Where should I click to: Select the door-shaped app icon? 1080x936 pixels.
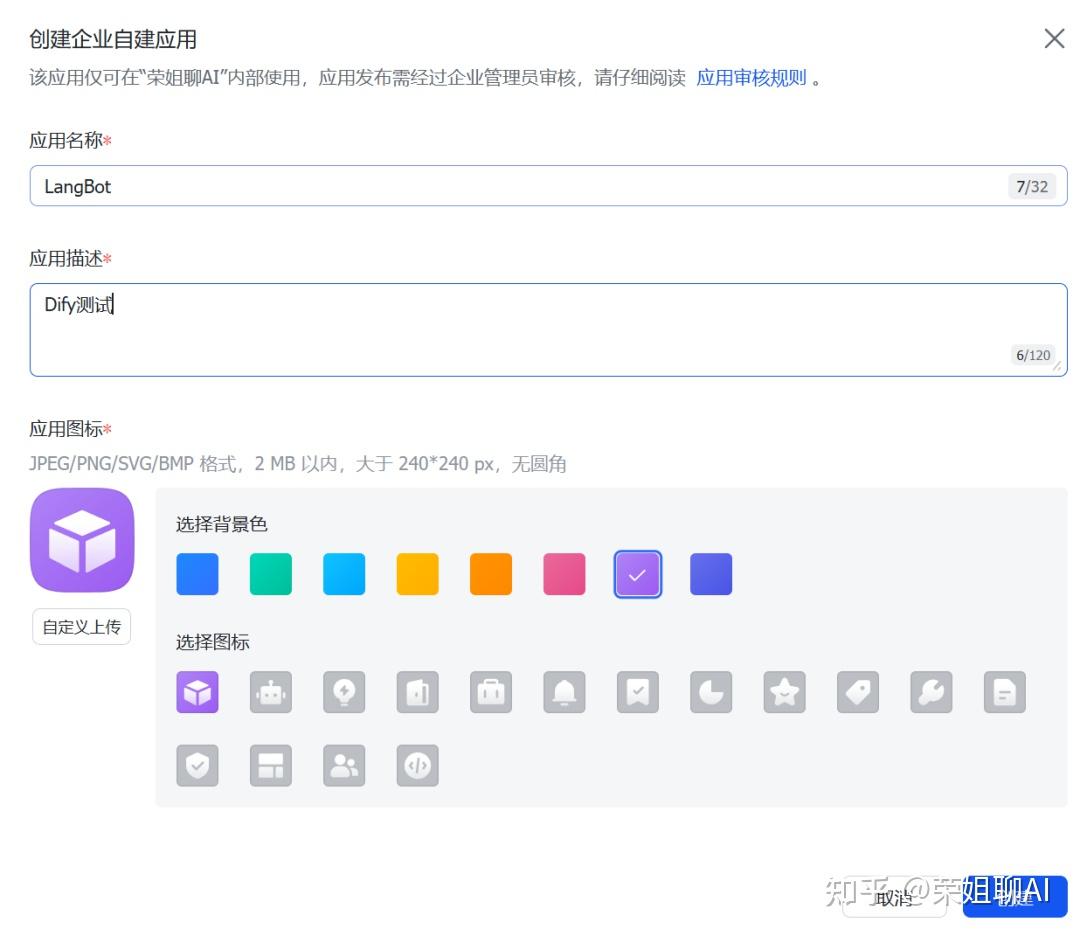pyautogui.click(x=417, y=691)
